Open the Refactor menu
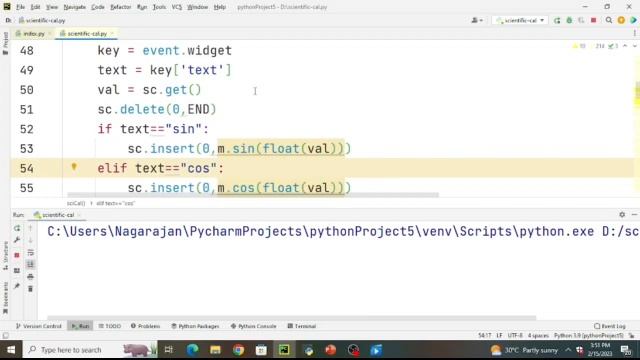The height and width of the screenshot is (360, 640). (x=120, y=7)
